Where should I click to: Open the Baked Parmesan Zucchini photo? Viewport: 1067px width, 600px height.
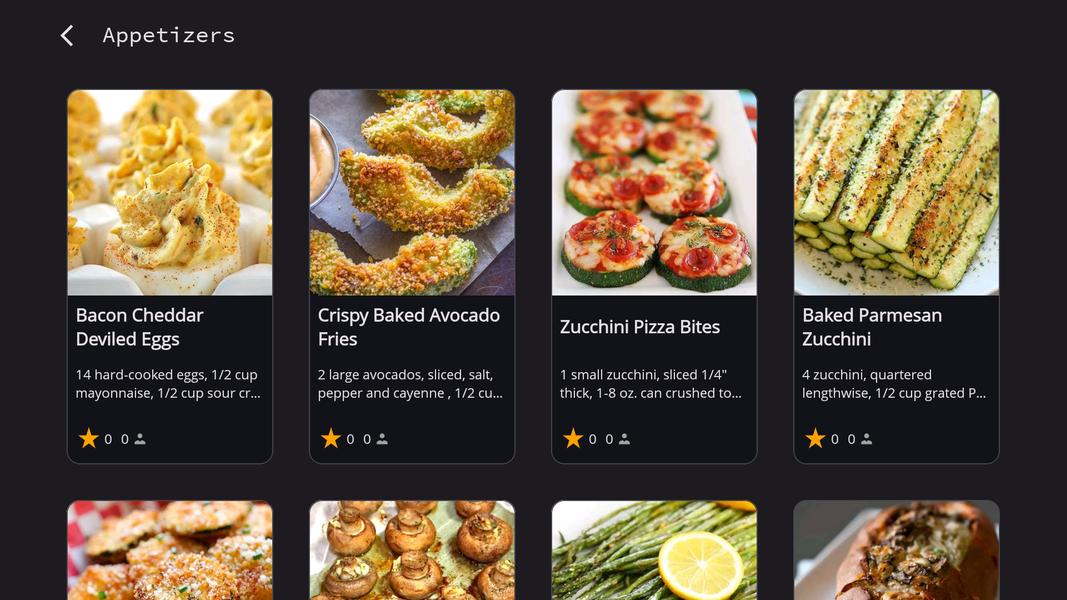coord(896,193)
